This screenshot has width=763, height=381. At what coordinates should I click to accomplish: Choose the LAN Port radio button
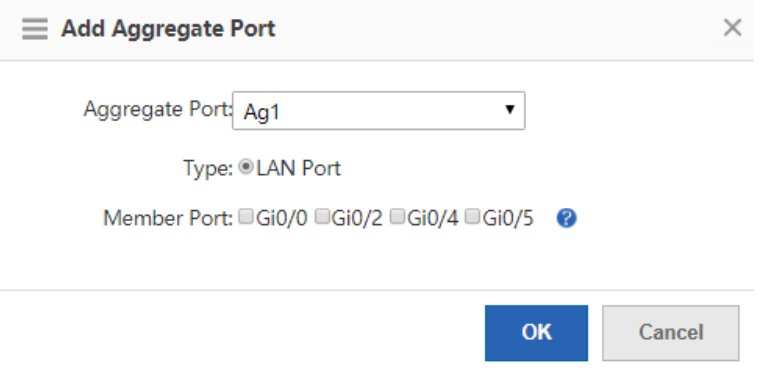pos(246,167)
